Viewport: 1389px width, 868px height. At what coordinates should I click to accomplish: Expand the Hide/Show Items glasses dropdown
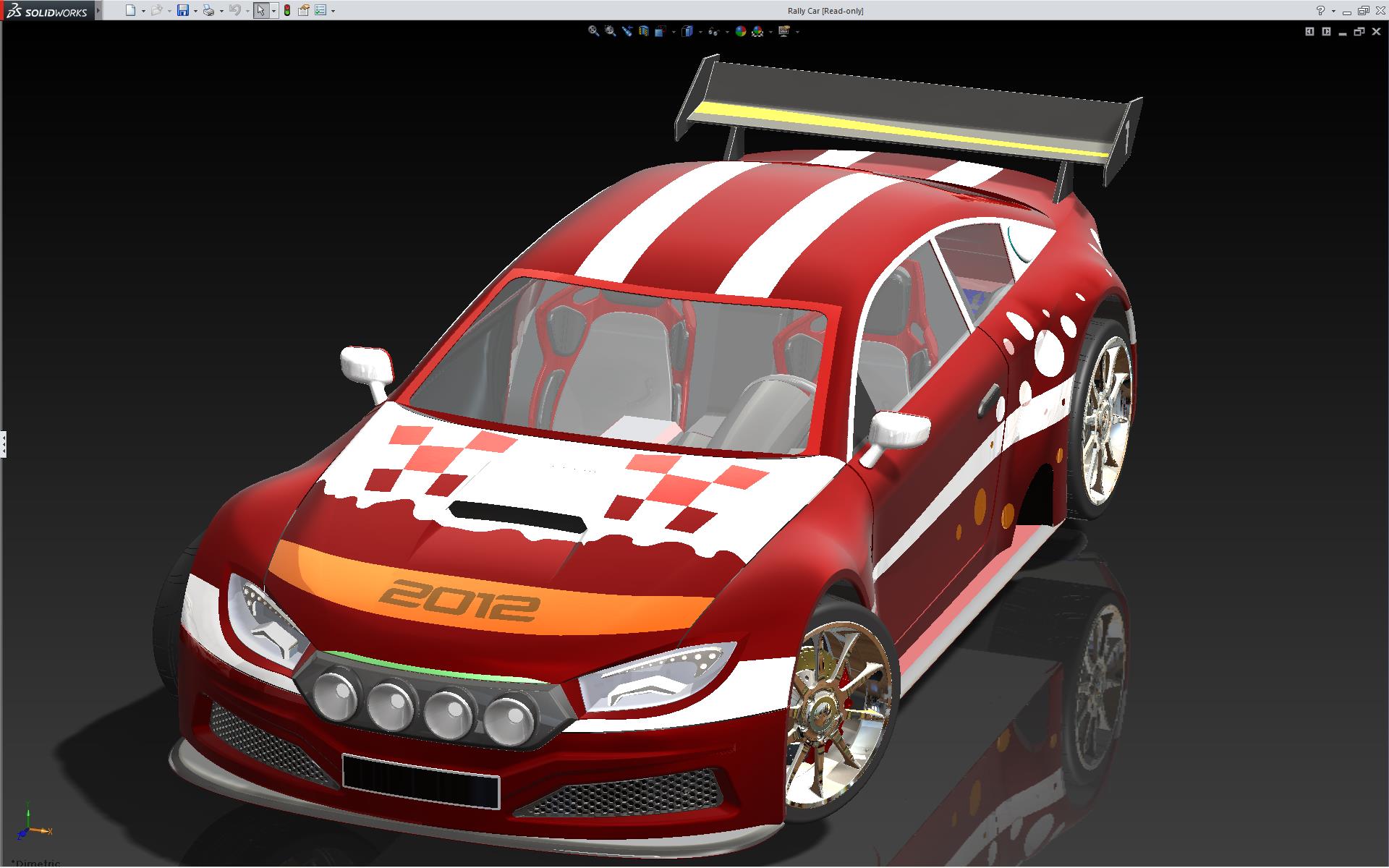pyautogui.click(x=727, y=32)
